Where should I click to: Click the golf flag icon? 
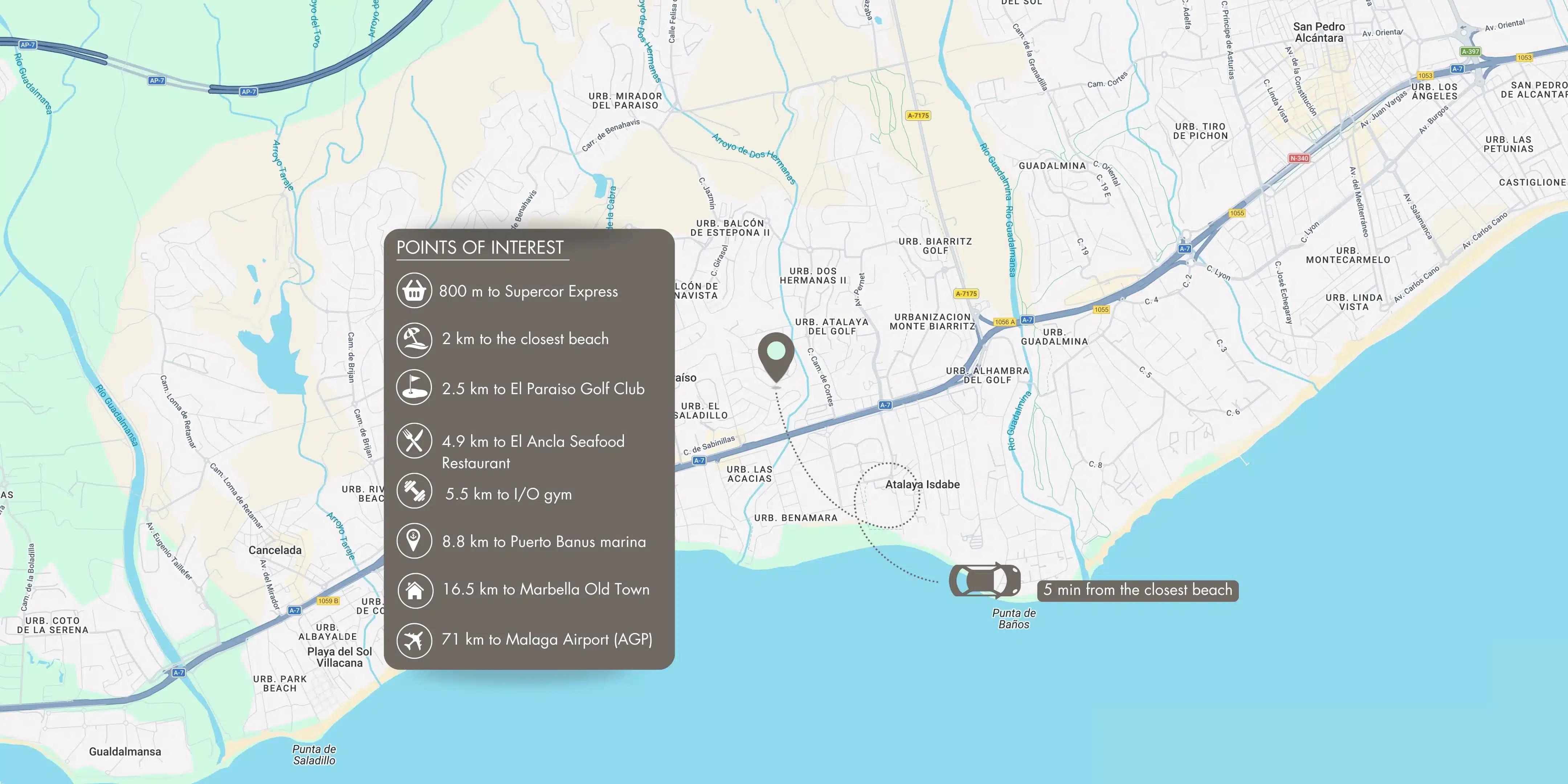(x=414, y=388)
